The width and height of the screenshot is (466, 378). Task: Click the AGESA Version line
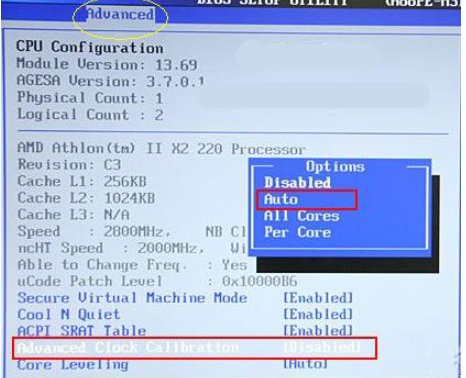click(110, 81)
